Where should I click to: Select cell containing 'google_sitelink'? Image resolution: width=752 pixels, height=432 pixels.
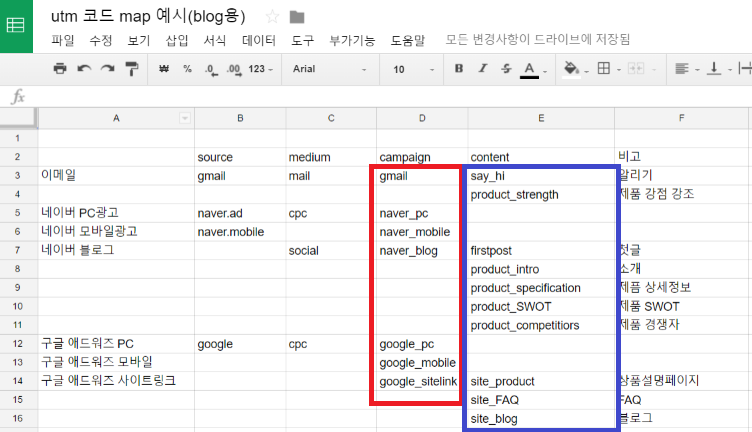coord(422,381)
